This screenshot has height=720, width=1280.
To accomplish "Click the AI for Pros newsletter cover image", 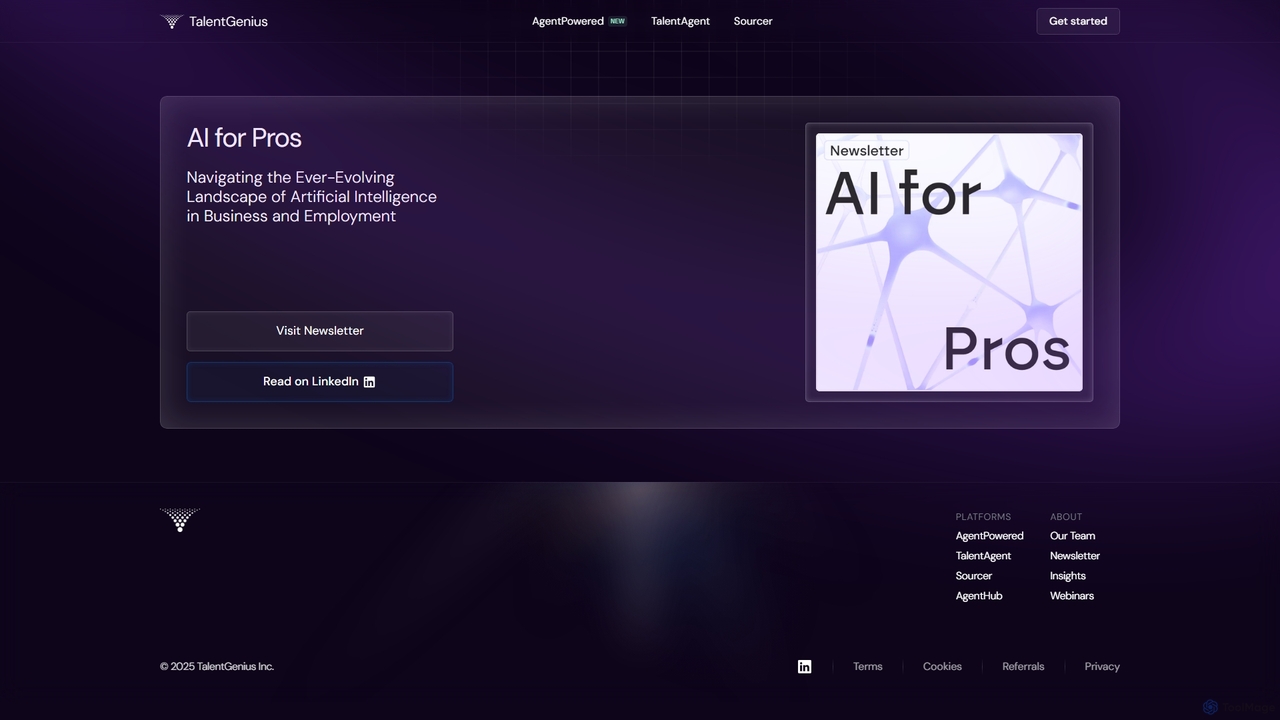I will click(949, 262).
